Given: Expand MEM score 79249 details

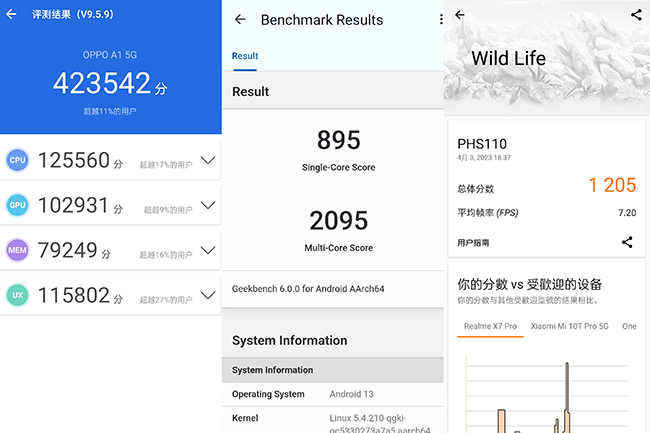Looking at the screenshot, I should click(208, 250).
